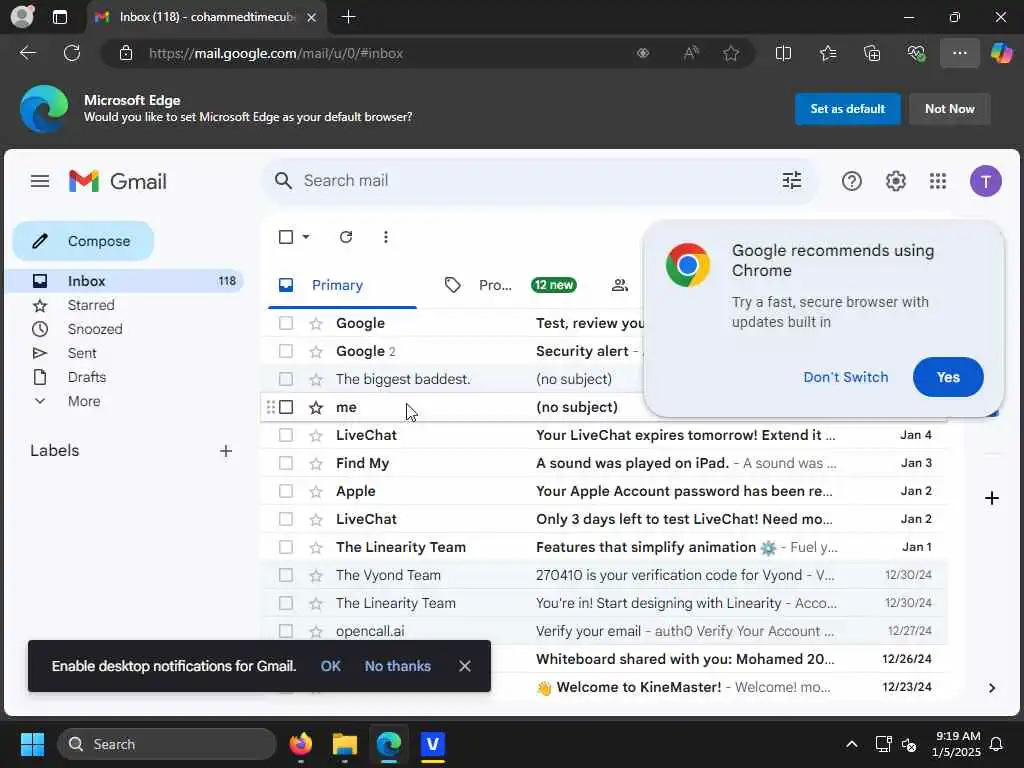This screenshot has width=1024, height=768.
Task: Star the Find My email
Action: pos(316,464)
